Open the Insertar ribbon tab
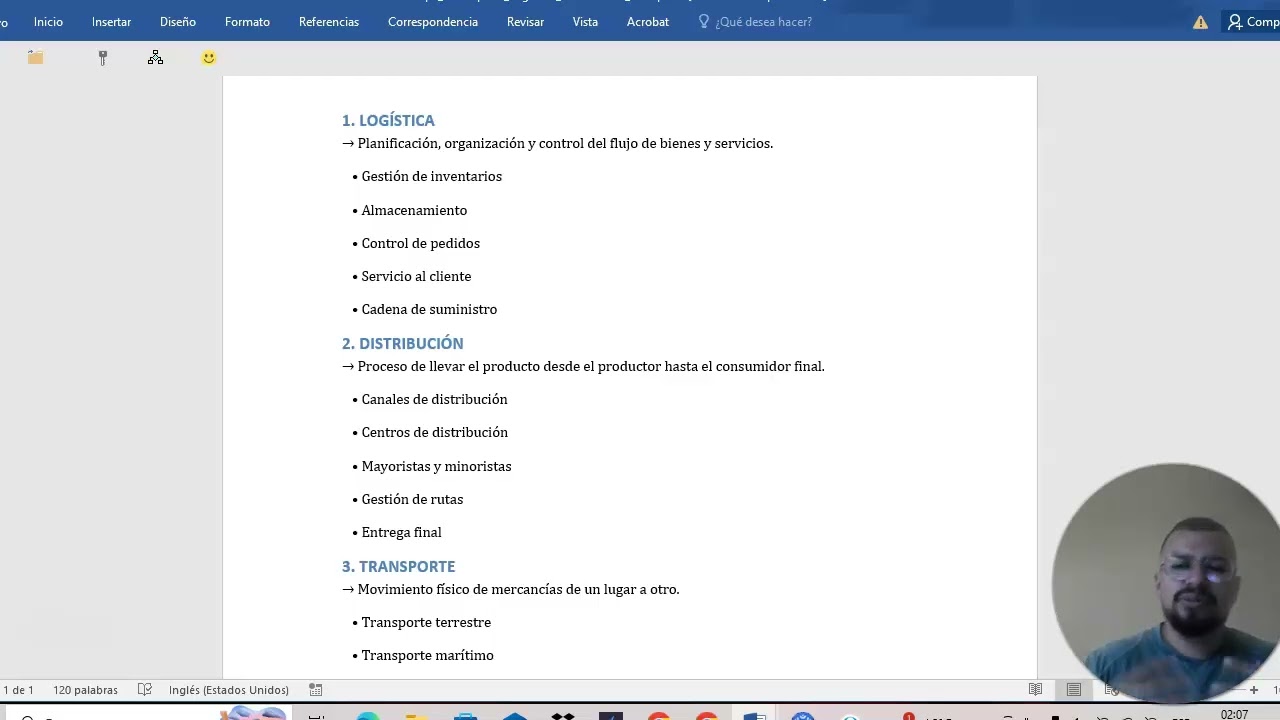Screen dimensions: 1280x720 click(x=111, y=22)
